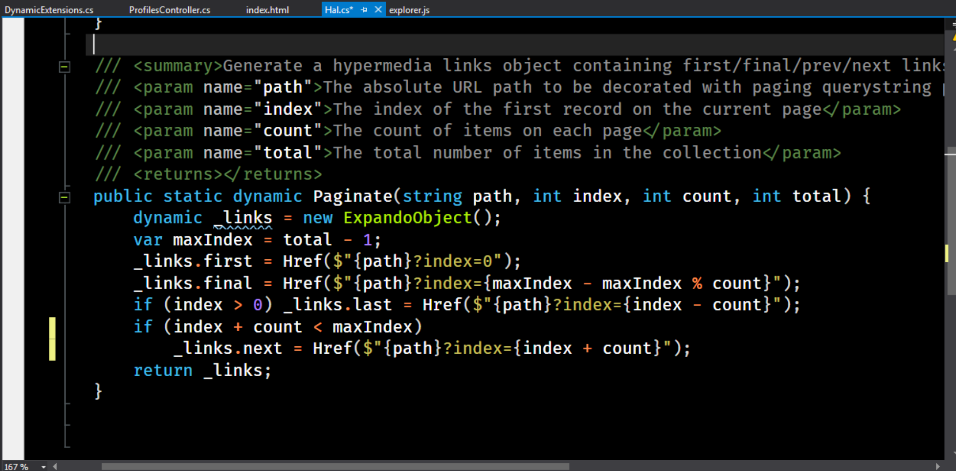This screenshot has height=471, width=956.
Task: Click the squiggly-underlined _links variable declaration
Action: [x=243, y=218]
